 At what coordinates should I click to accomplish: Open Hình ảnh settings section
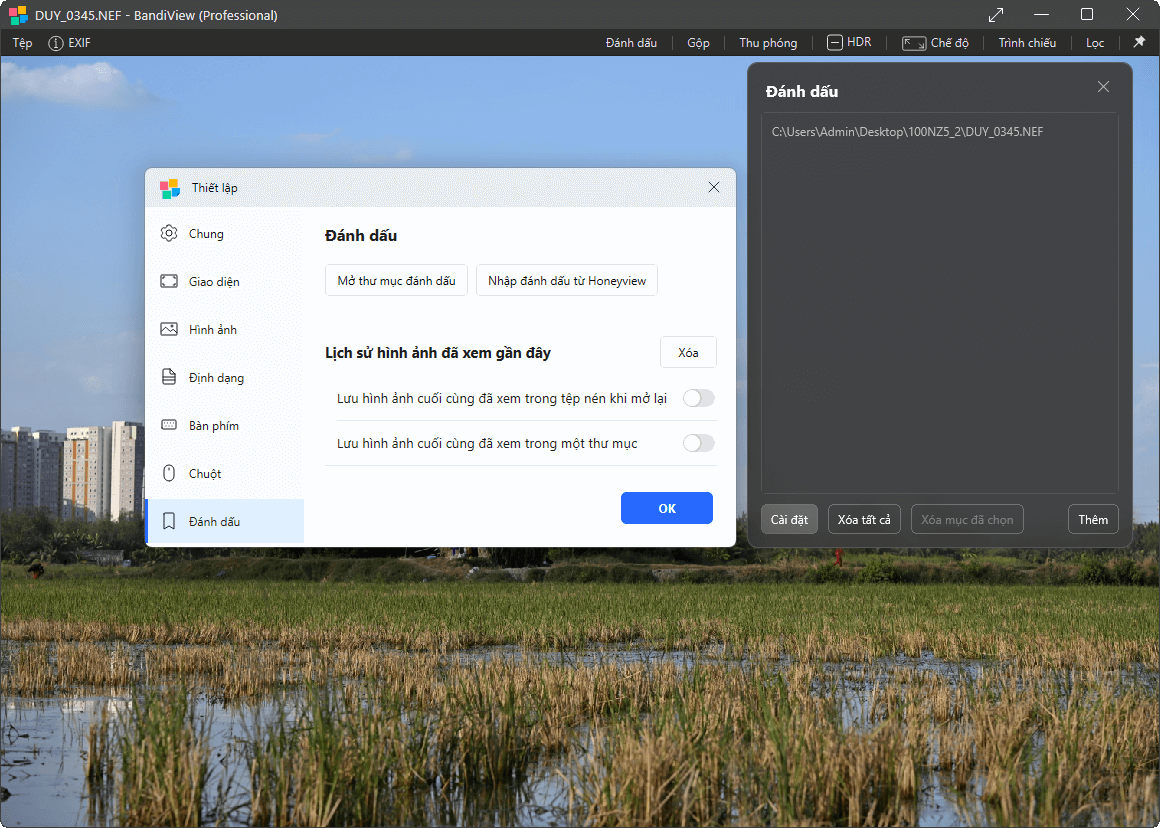pos(212,330)
